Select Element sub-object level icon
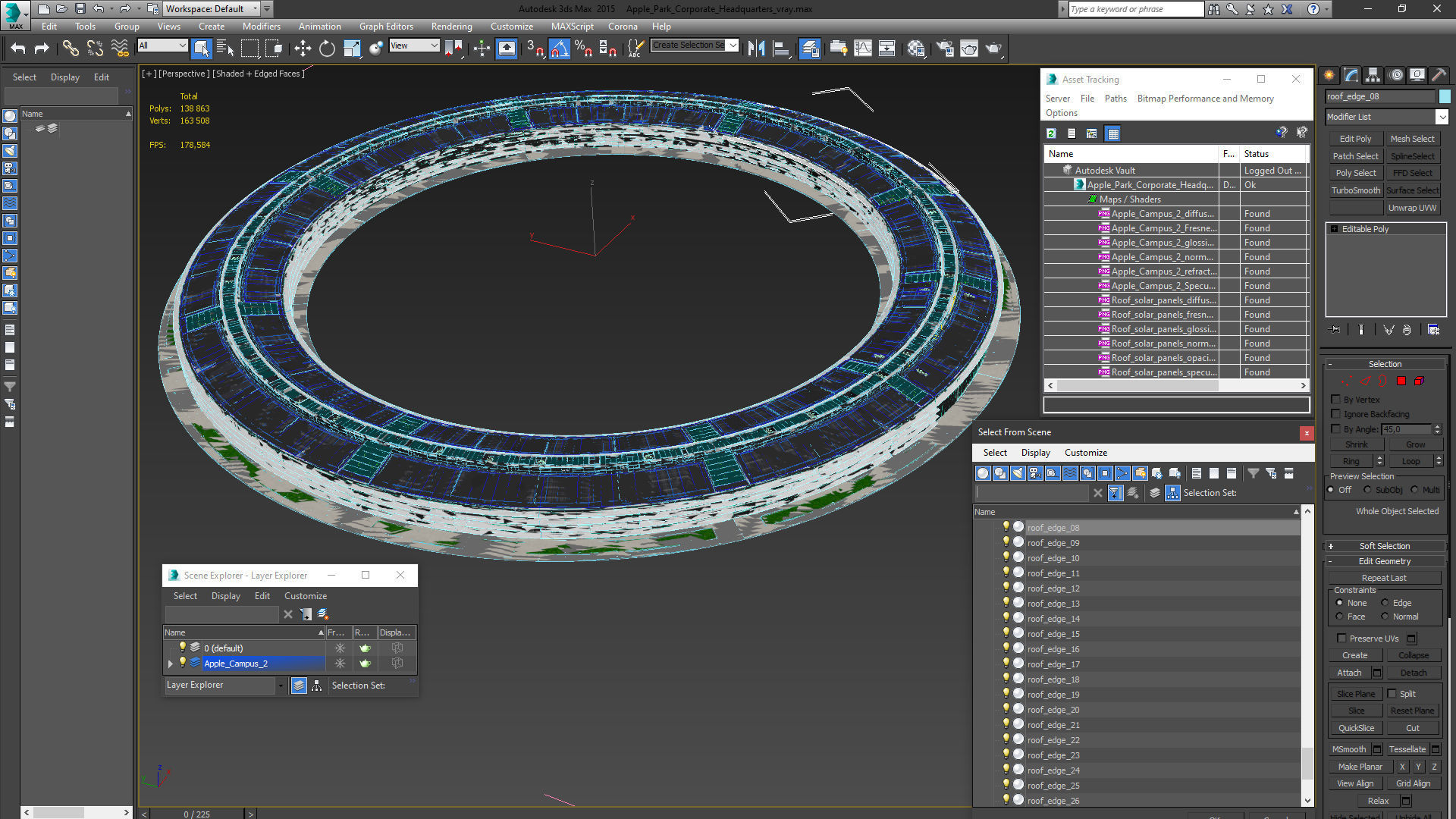1456x819 pixels. pos(1419,381)
